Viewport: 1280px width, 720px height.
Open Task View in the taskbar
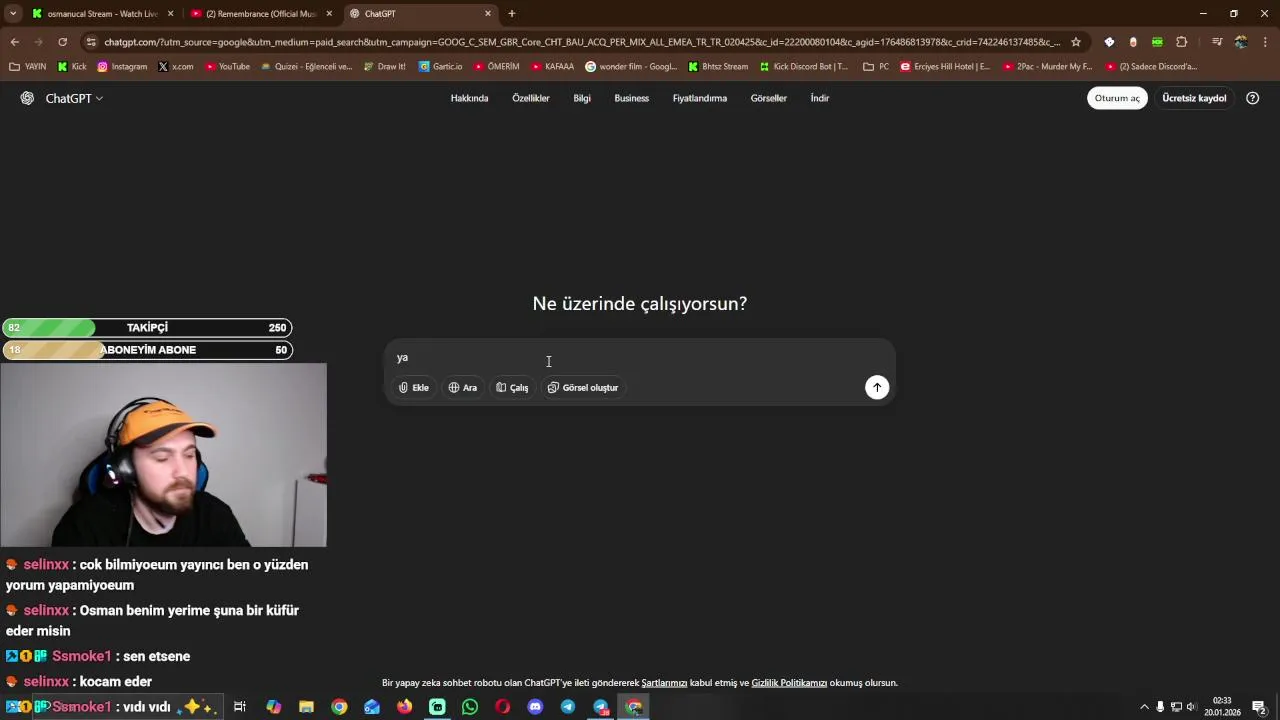point(240,707)
